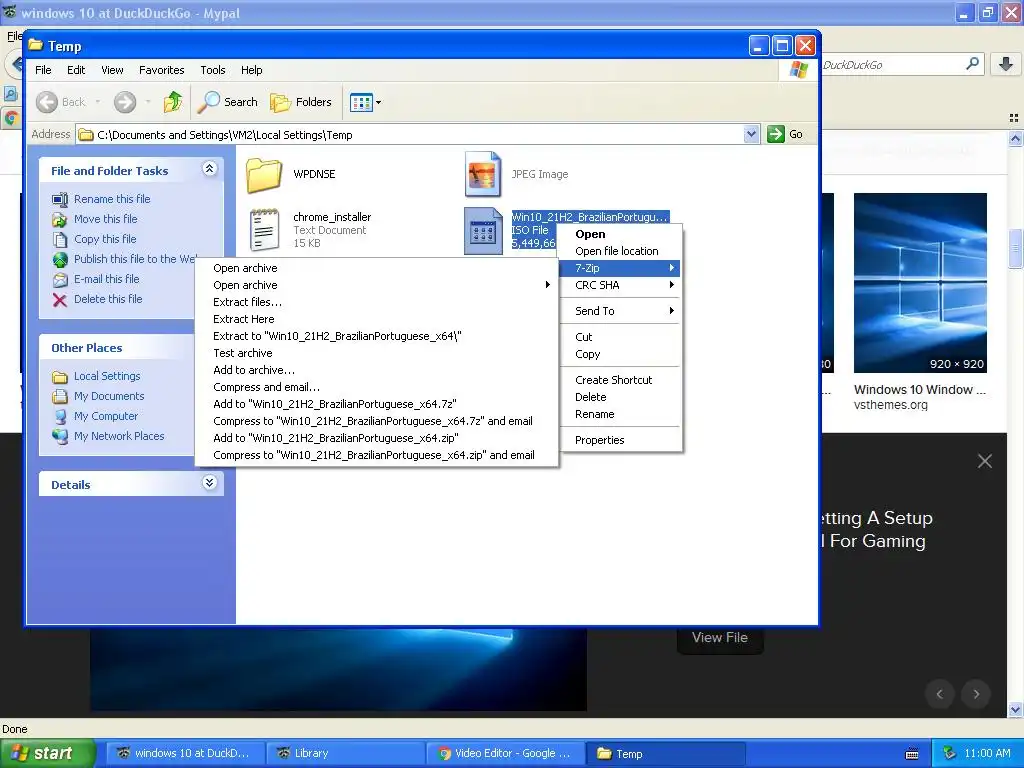Screen dimensions: 1024x768
Task: Click the E-mail this file envelope icon
Action: click(60, 280)
